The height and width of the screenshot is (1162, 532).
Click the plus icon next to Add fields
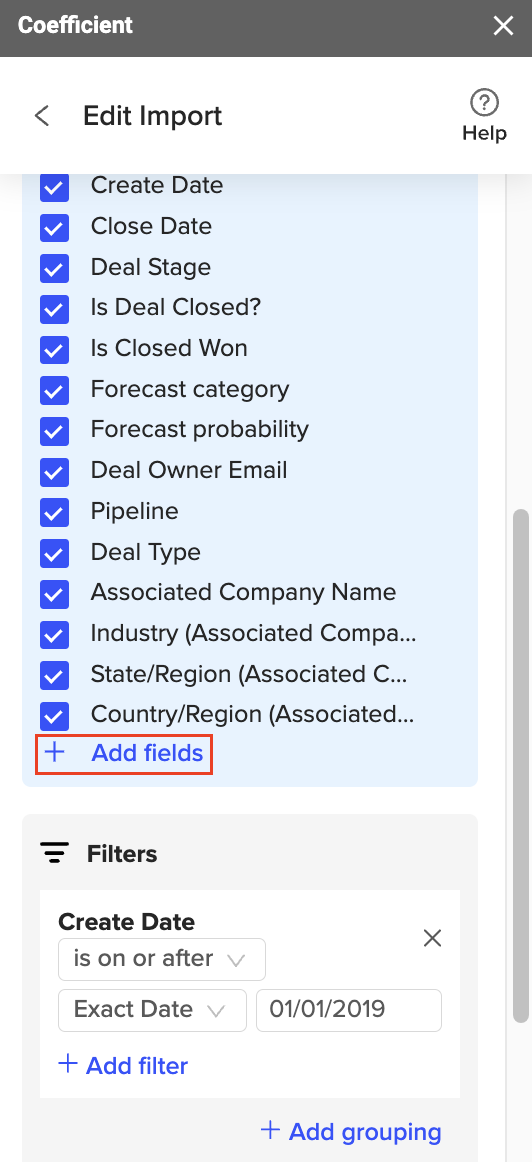(x=55, y=753)
